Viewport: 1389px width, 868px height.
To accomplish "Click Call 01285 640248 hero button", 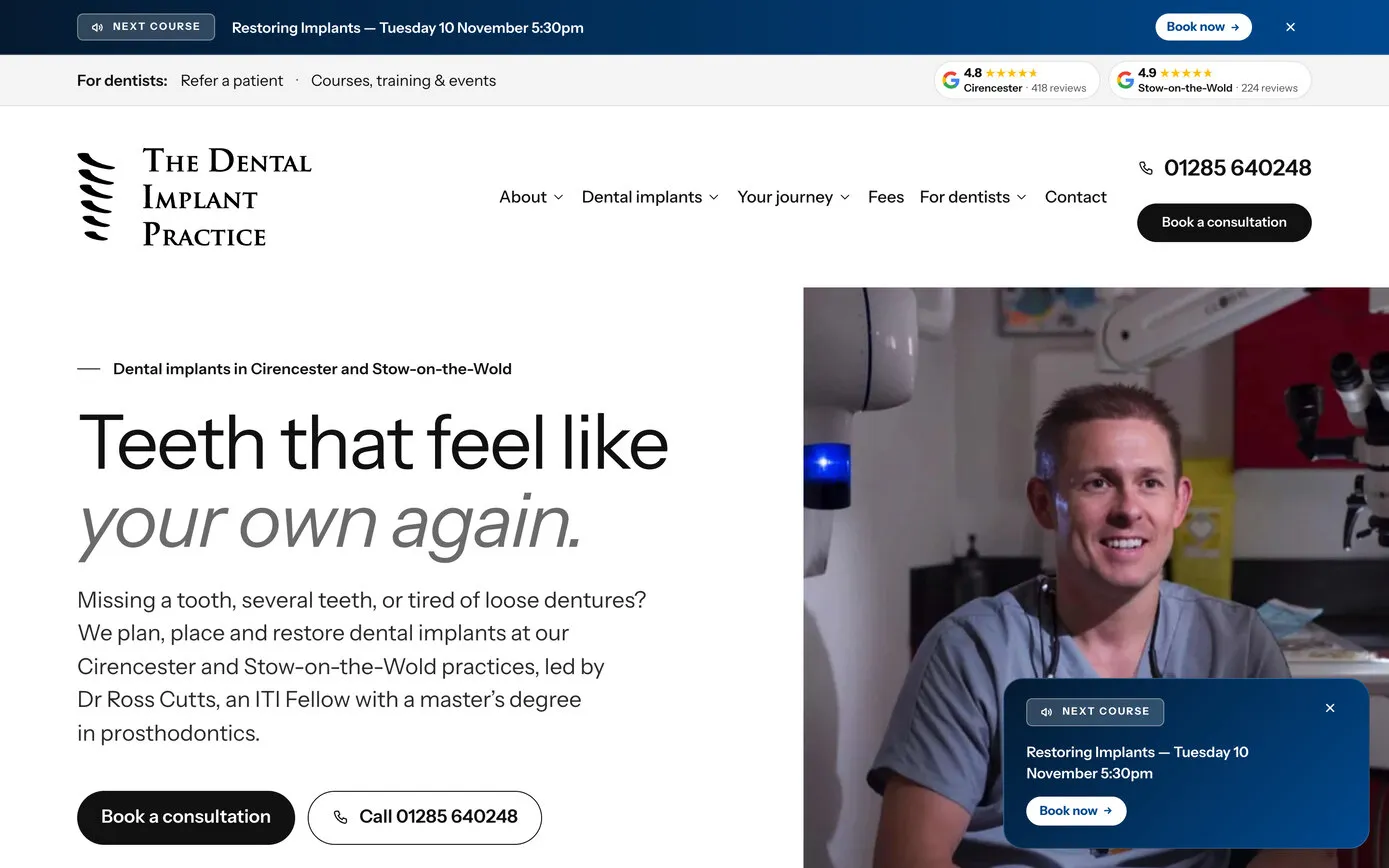I will (x=425, y=817).
